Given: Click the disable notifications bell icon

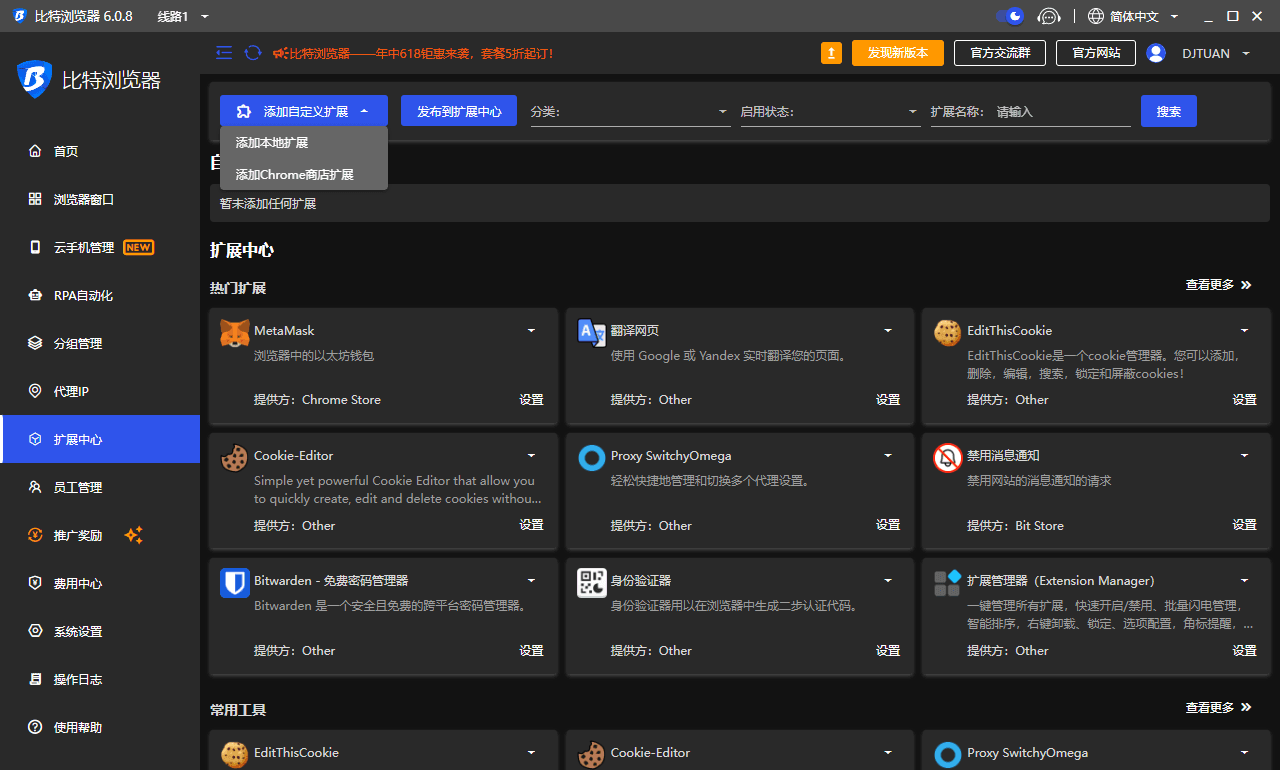Looking at the screenshot, I should pyautogui.click(x=947, y=458).
